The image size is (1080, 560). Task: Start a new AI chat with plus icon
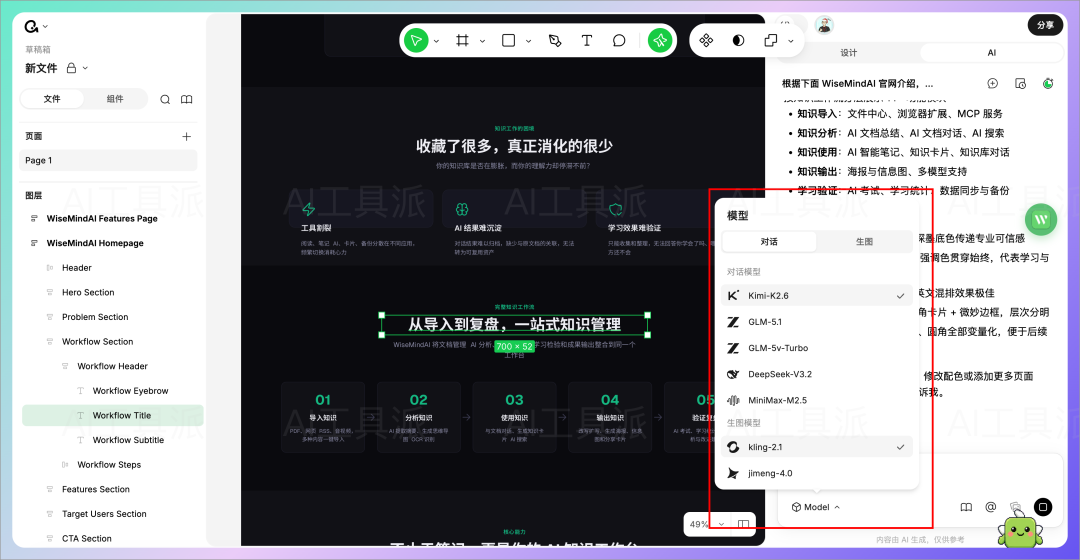tap(993, 83)
